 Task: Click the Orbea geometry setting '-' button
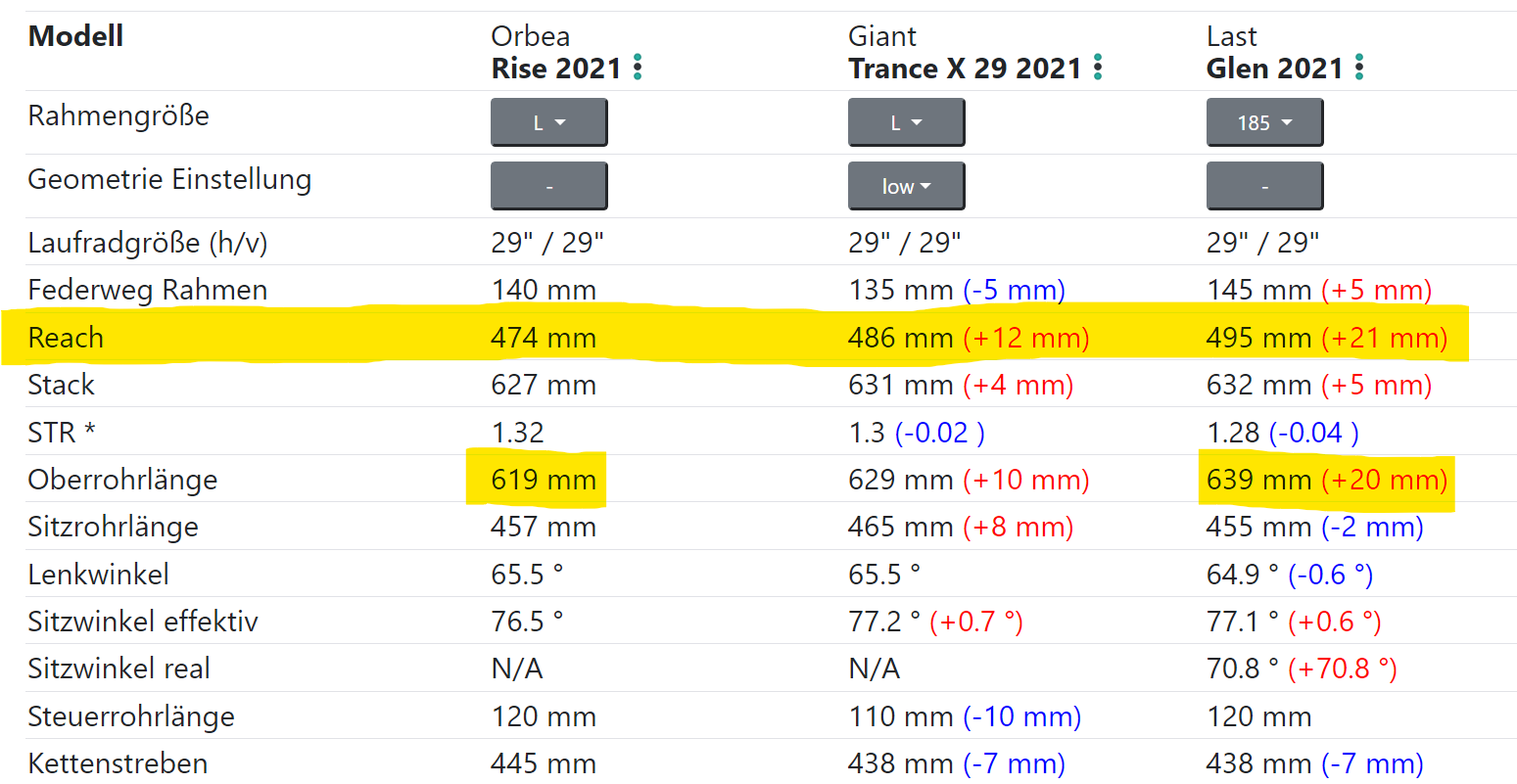click(548, 187)
